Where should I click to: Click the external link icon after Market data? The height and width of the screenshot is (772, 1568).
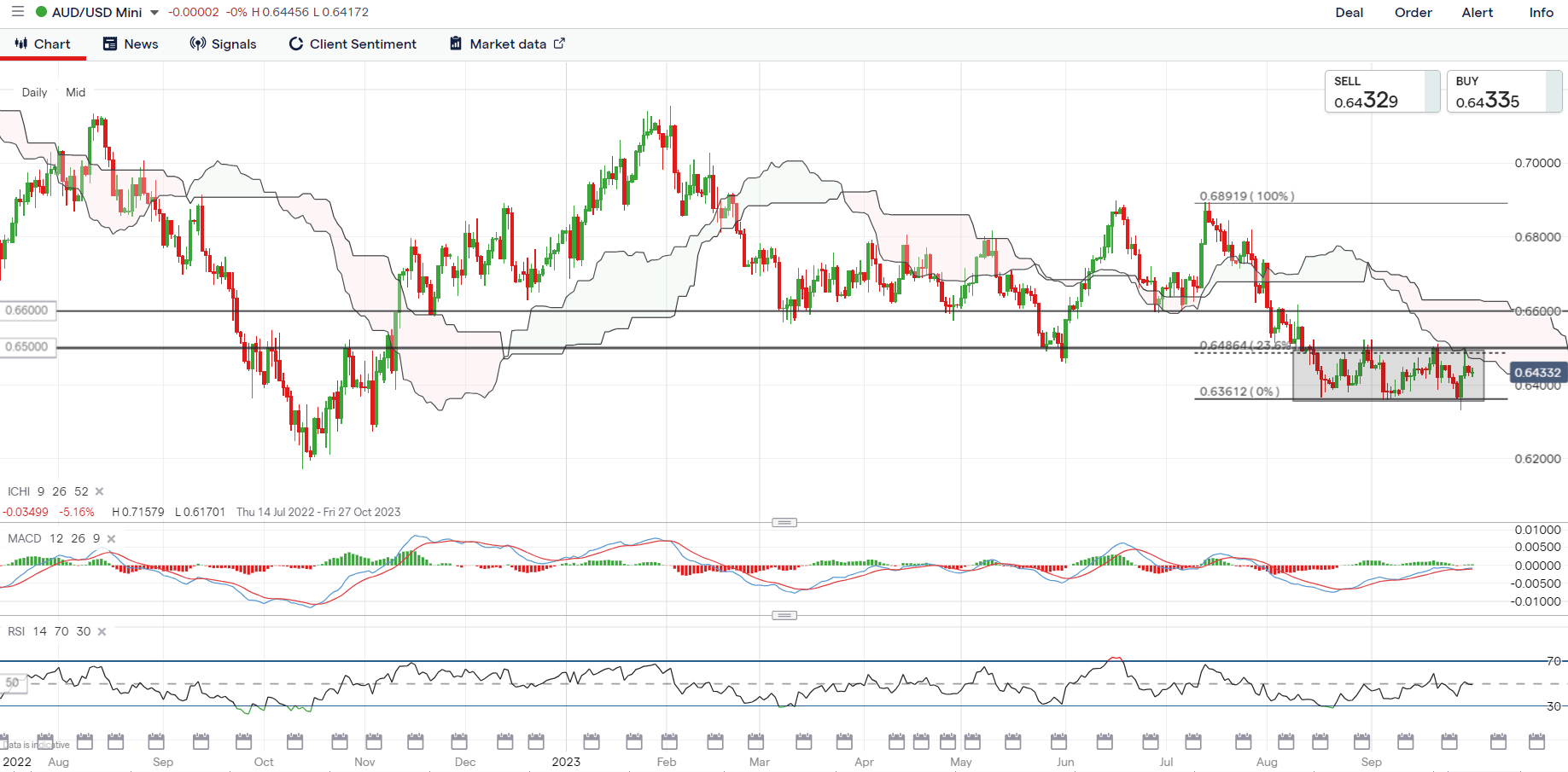point(559,44)
